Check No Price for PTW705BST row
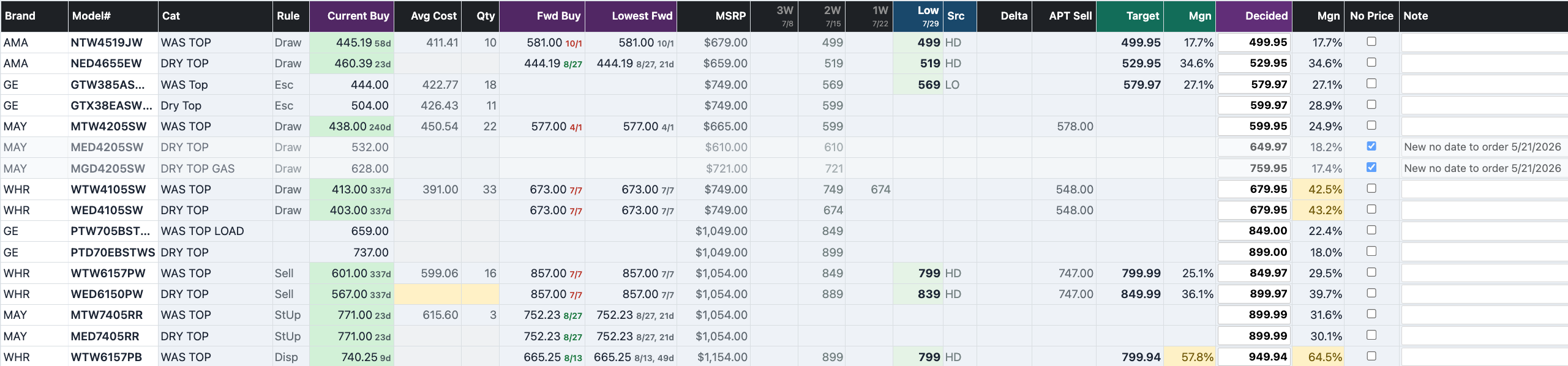Image resolution: width=1568 pixels, height=366 pixels. [x=1371, y=230]
